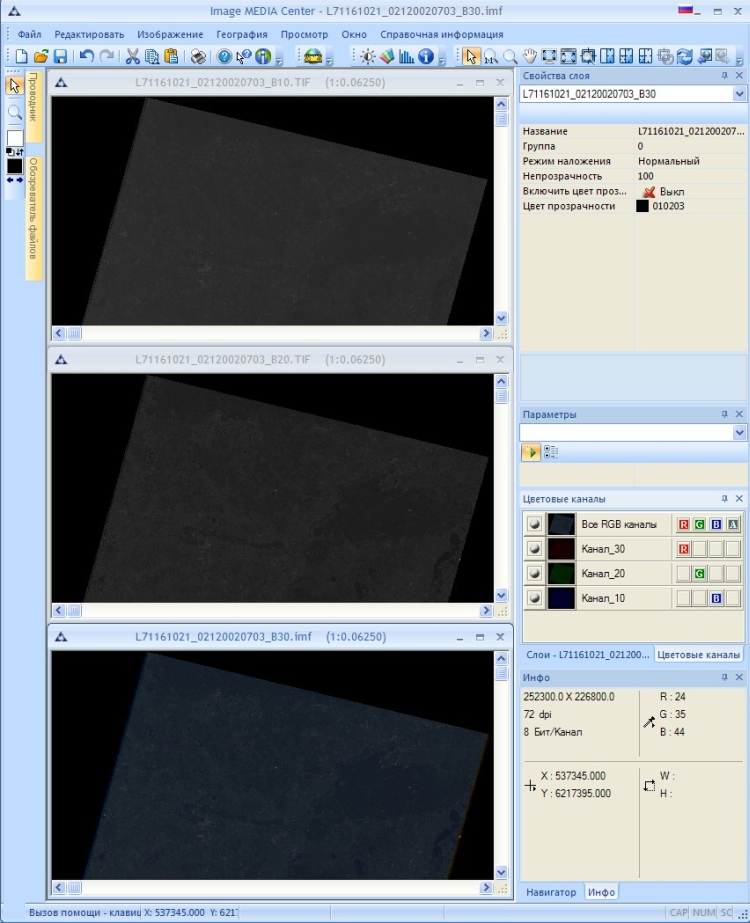
Task: Click list options button in Параметры
Action: (550, 452)
